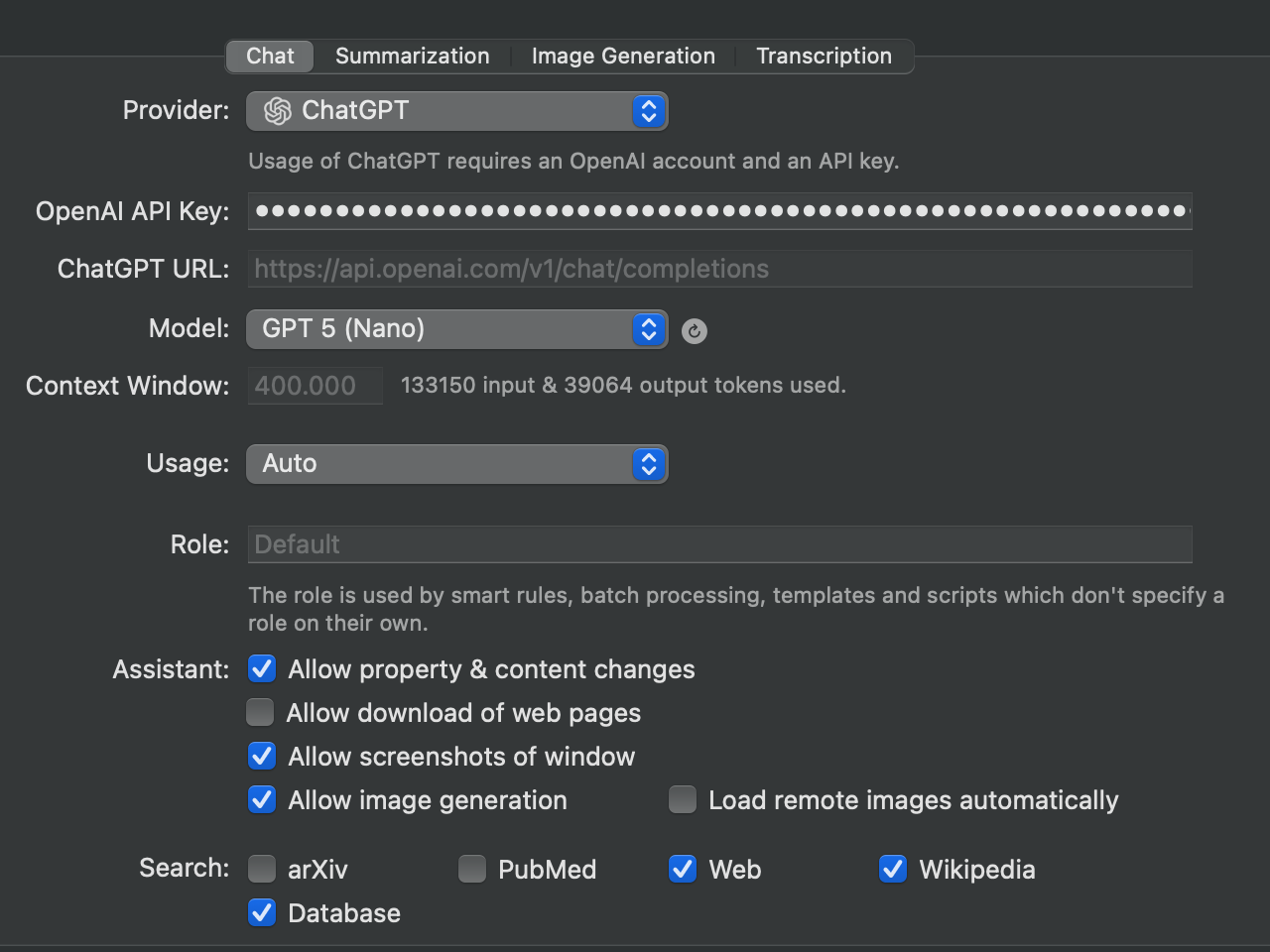Viewport: 1270px width, 952px height.
Task: Open the Image Generation tab
Action: coord(623,57)
